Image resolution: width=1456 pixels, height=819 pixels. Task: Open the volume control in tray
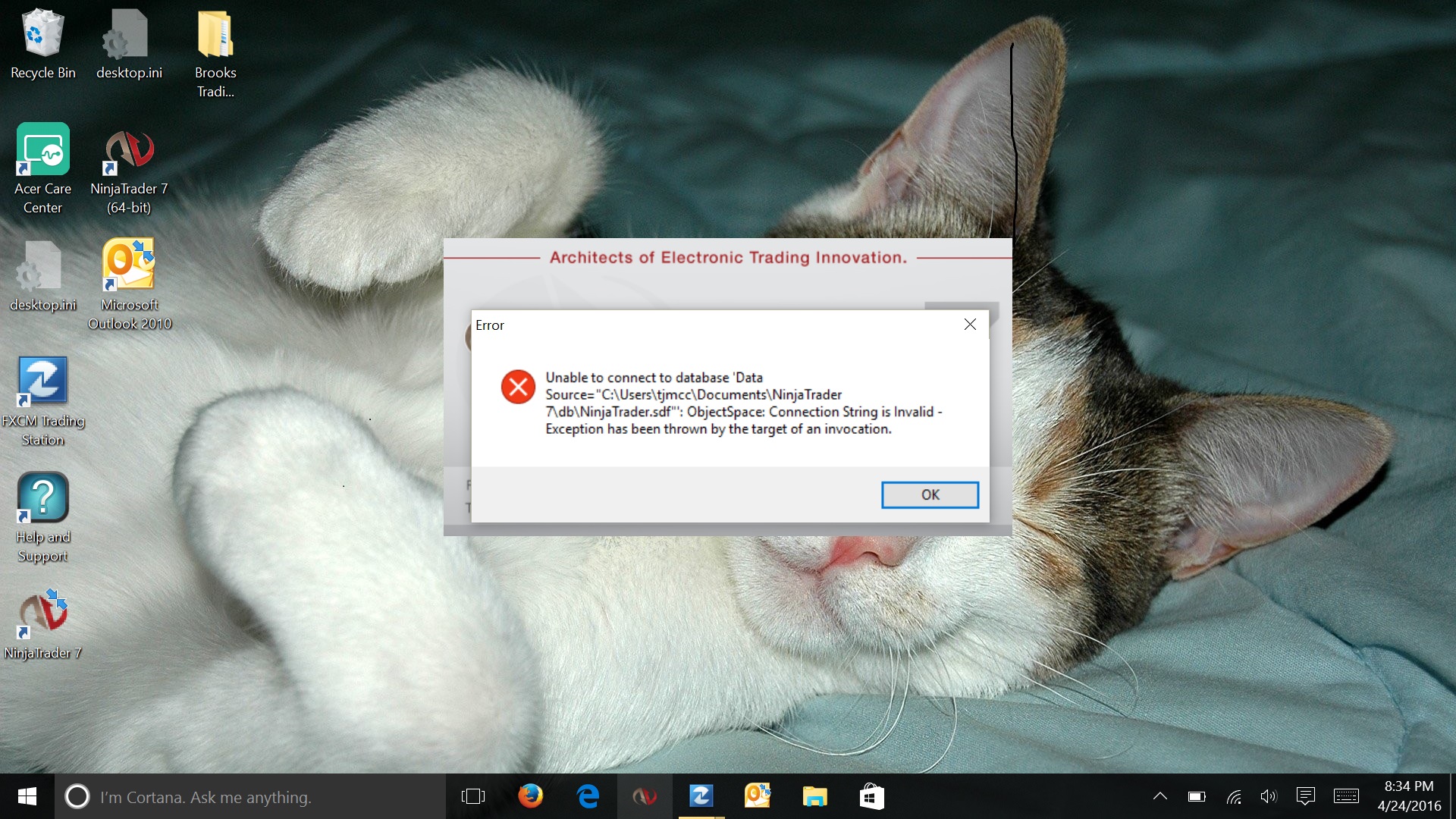1268,796
